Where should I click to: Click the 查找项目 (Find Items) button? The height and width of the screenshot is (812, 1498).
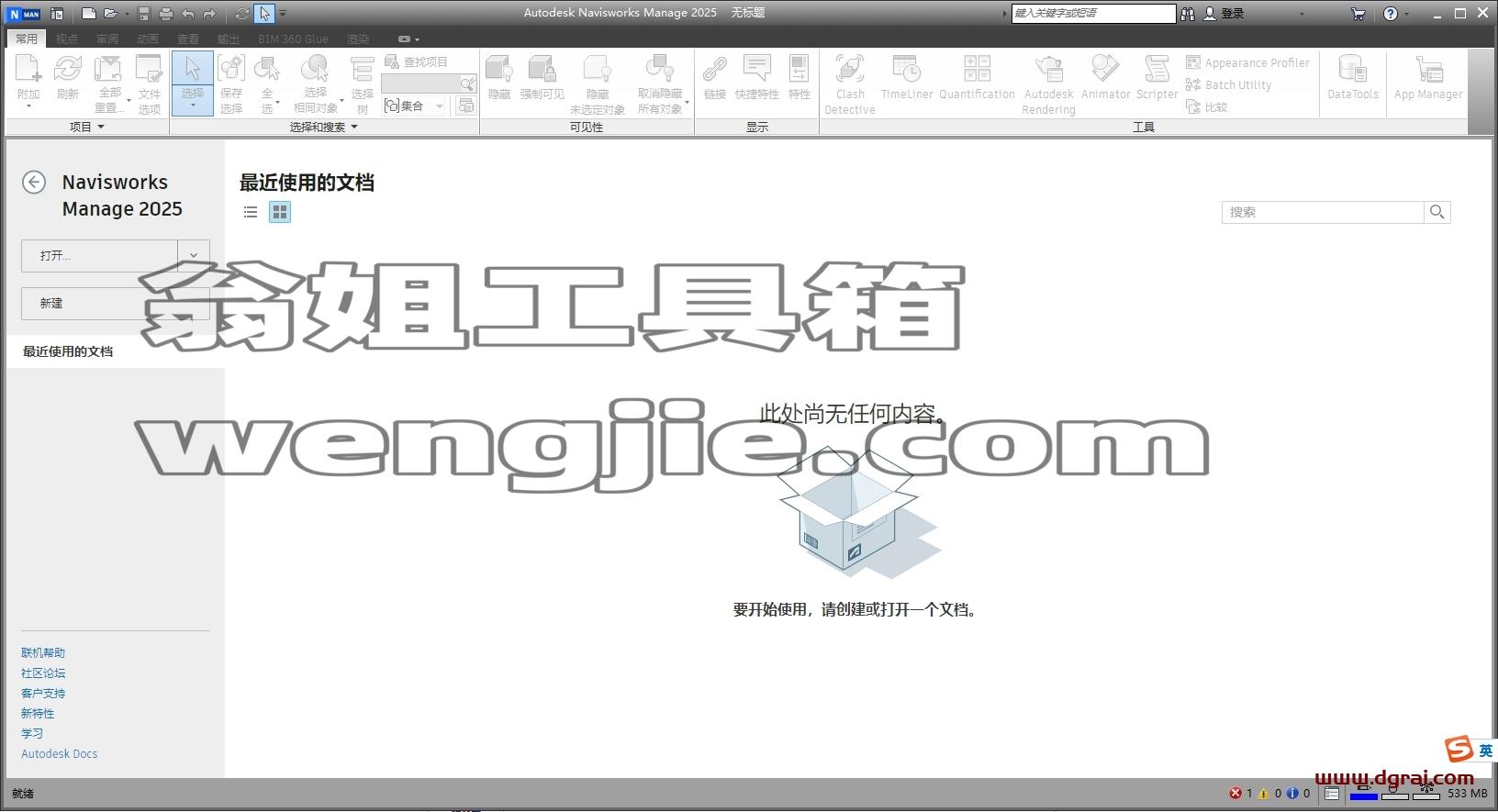coord(416,61)
